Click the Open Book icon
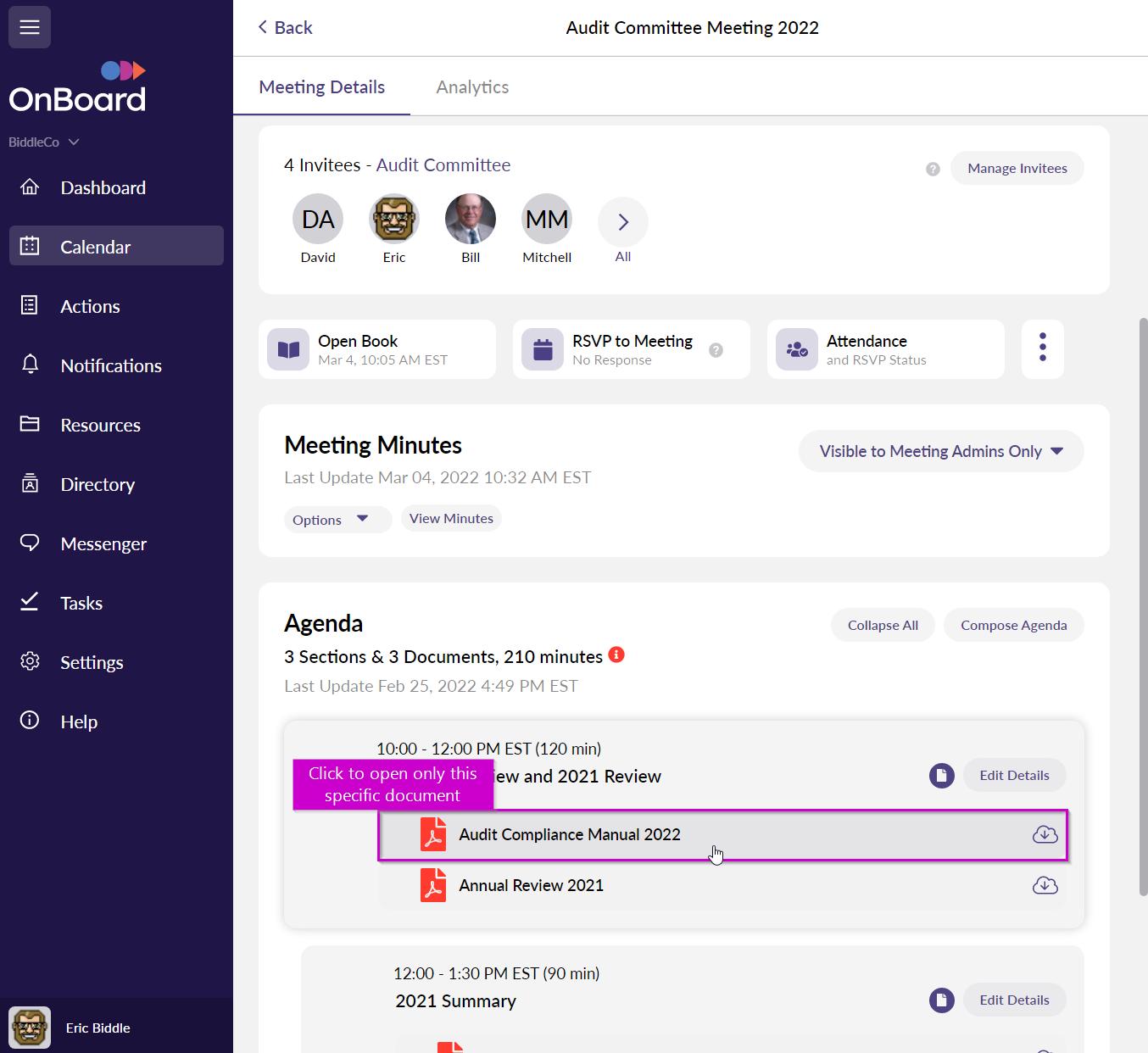The height and width of the screenshot is (1053, 1148). click(x=288, y=349)
